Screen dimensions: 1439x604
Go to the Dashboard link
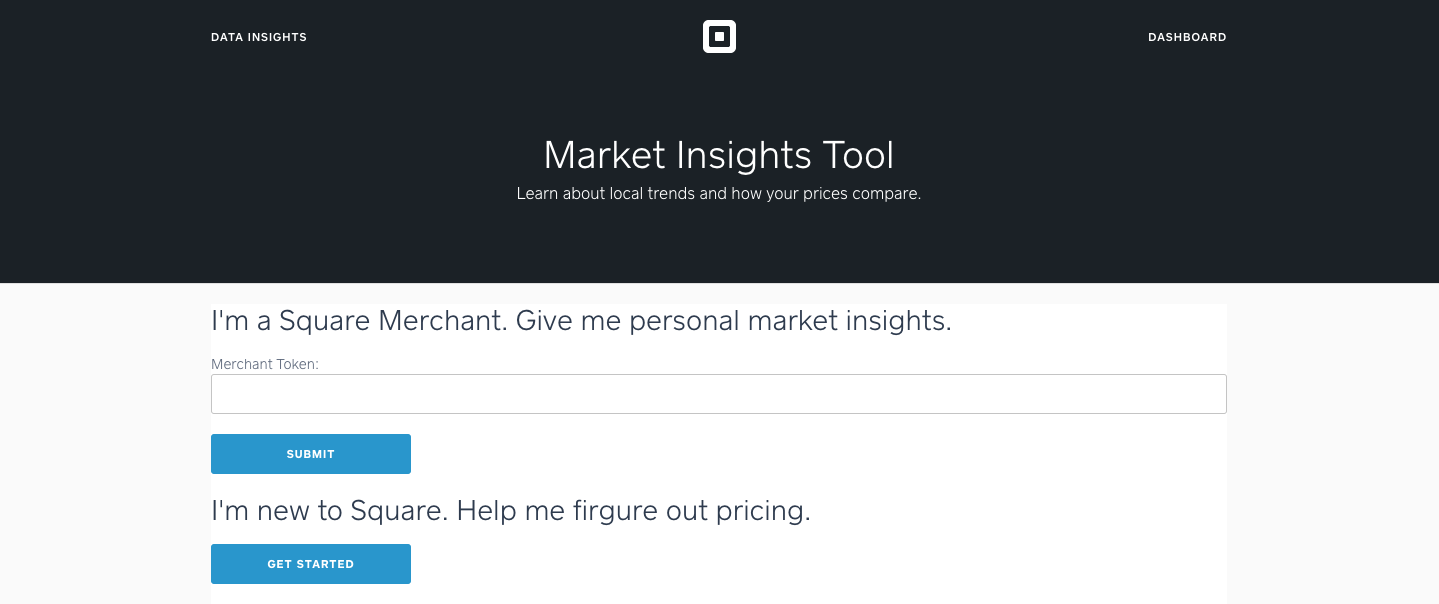1187,37
